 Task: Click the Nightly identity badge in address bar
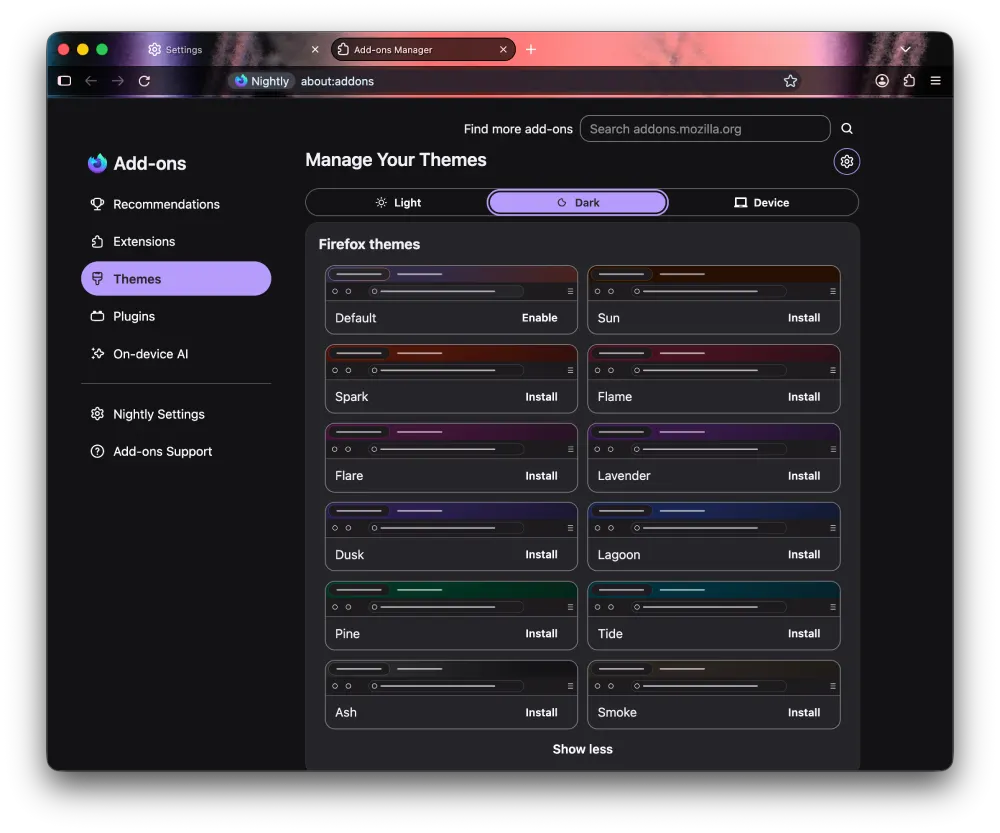coord(262,81)
